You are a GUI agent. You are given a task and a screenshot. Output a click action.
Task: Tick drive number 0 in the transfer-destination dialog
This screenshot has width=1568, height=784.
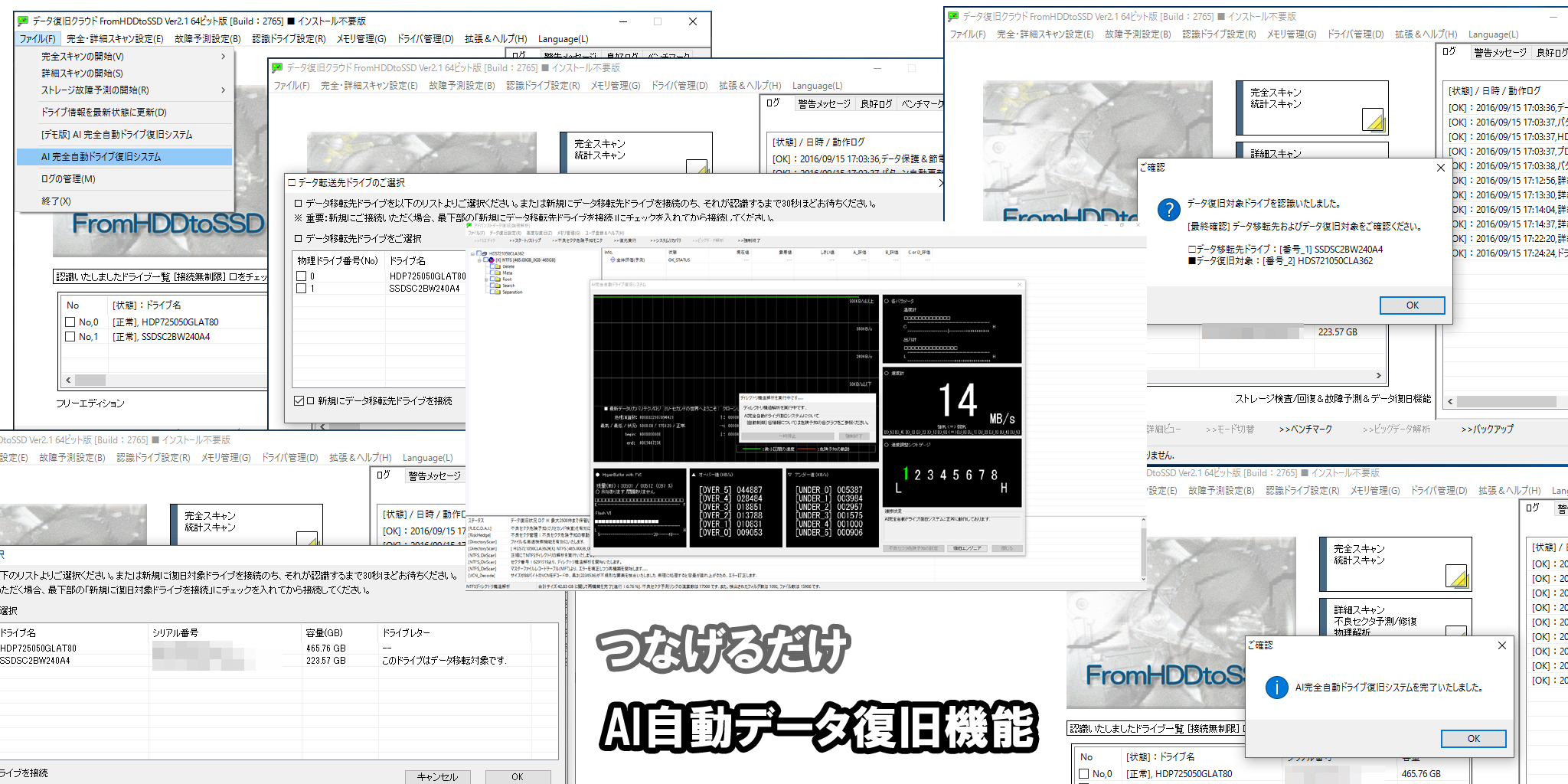(x=301, y=276)
